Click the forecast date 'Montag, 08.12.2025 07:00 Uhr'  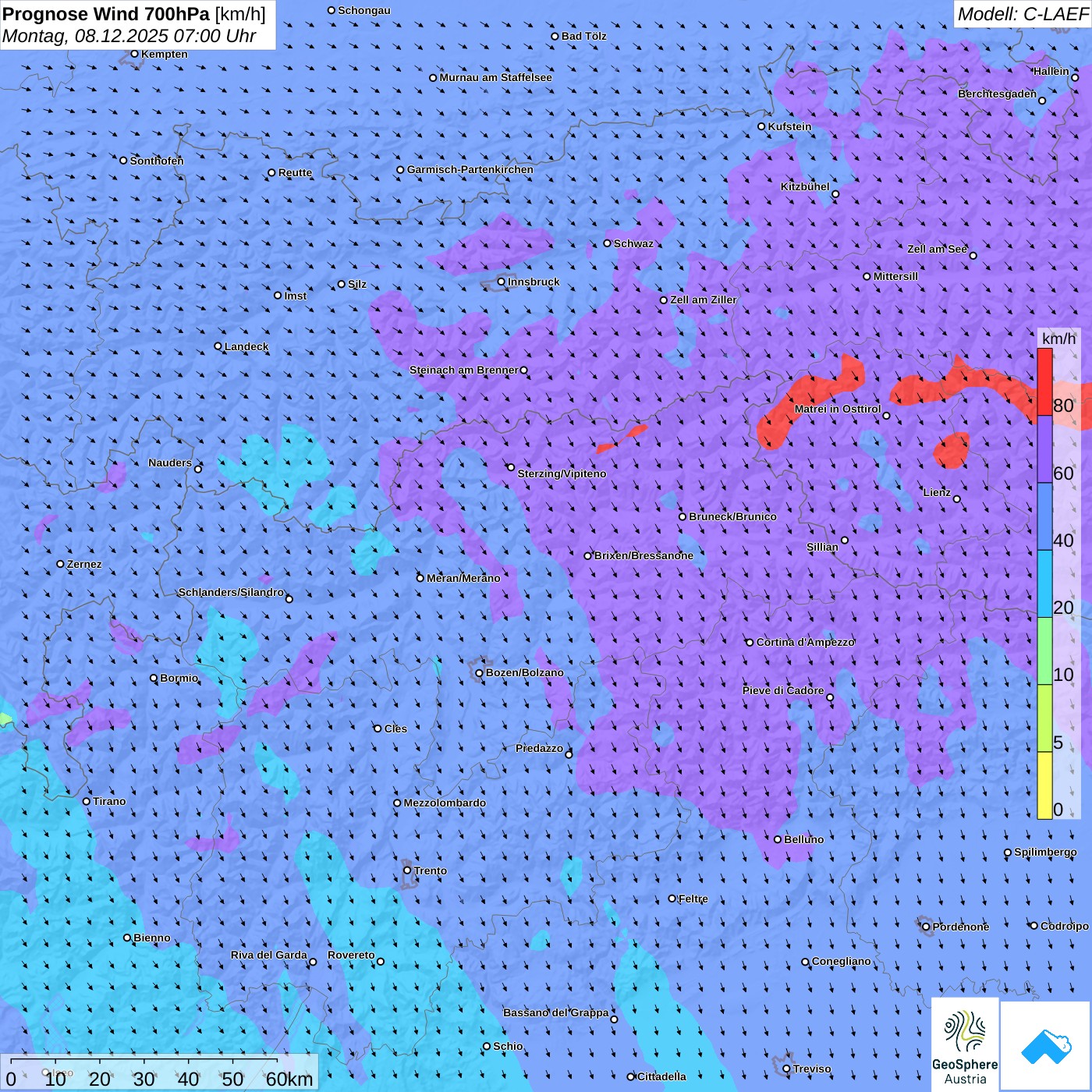pos(129,36)
